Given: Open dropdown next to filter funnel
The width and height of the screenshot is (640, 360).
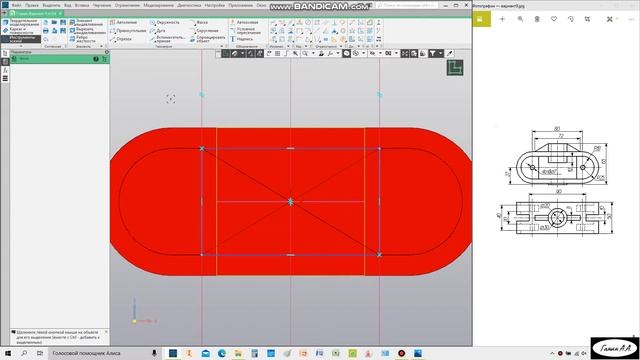Looking at the screenshot, I should (x=440, y=53).
